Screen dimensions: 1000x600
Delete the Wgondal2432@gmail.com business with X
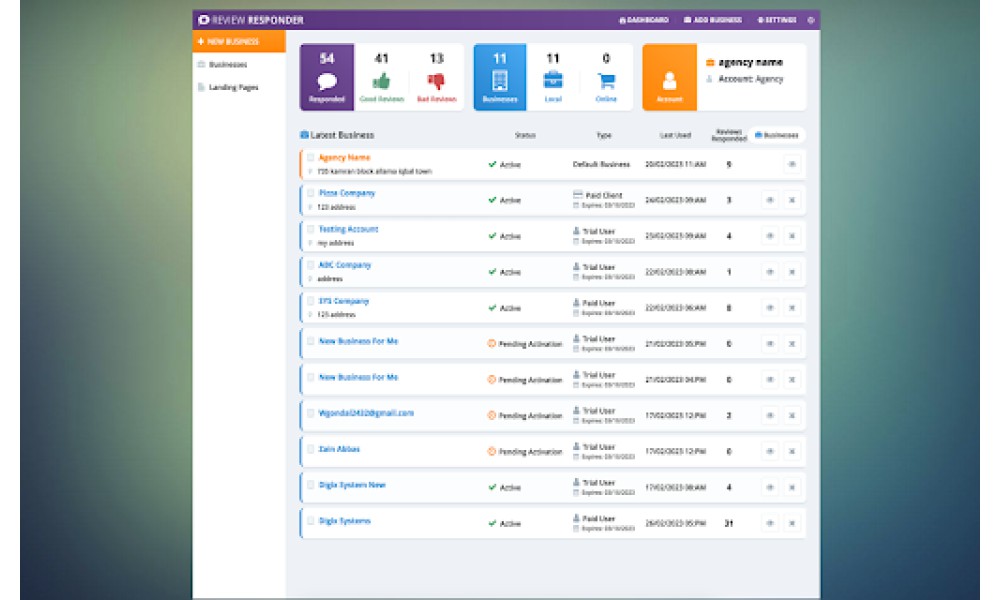coord(791,416)
